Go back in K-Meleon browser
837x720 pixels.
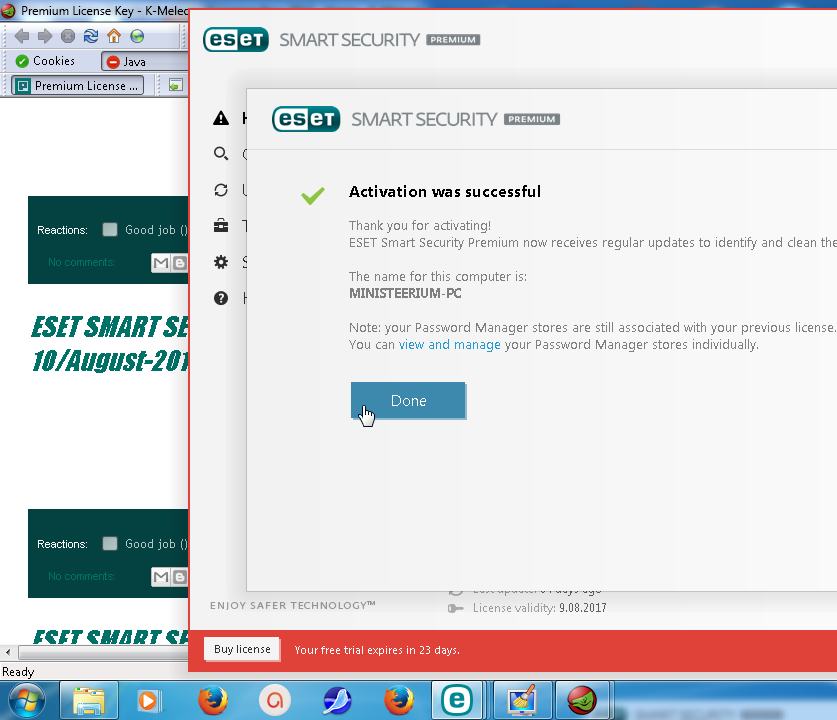pyautogui.click(x=22, y=36)
